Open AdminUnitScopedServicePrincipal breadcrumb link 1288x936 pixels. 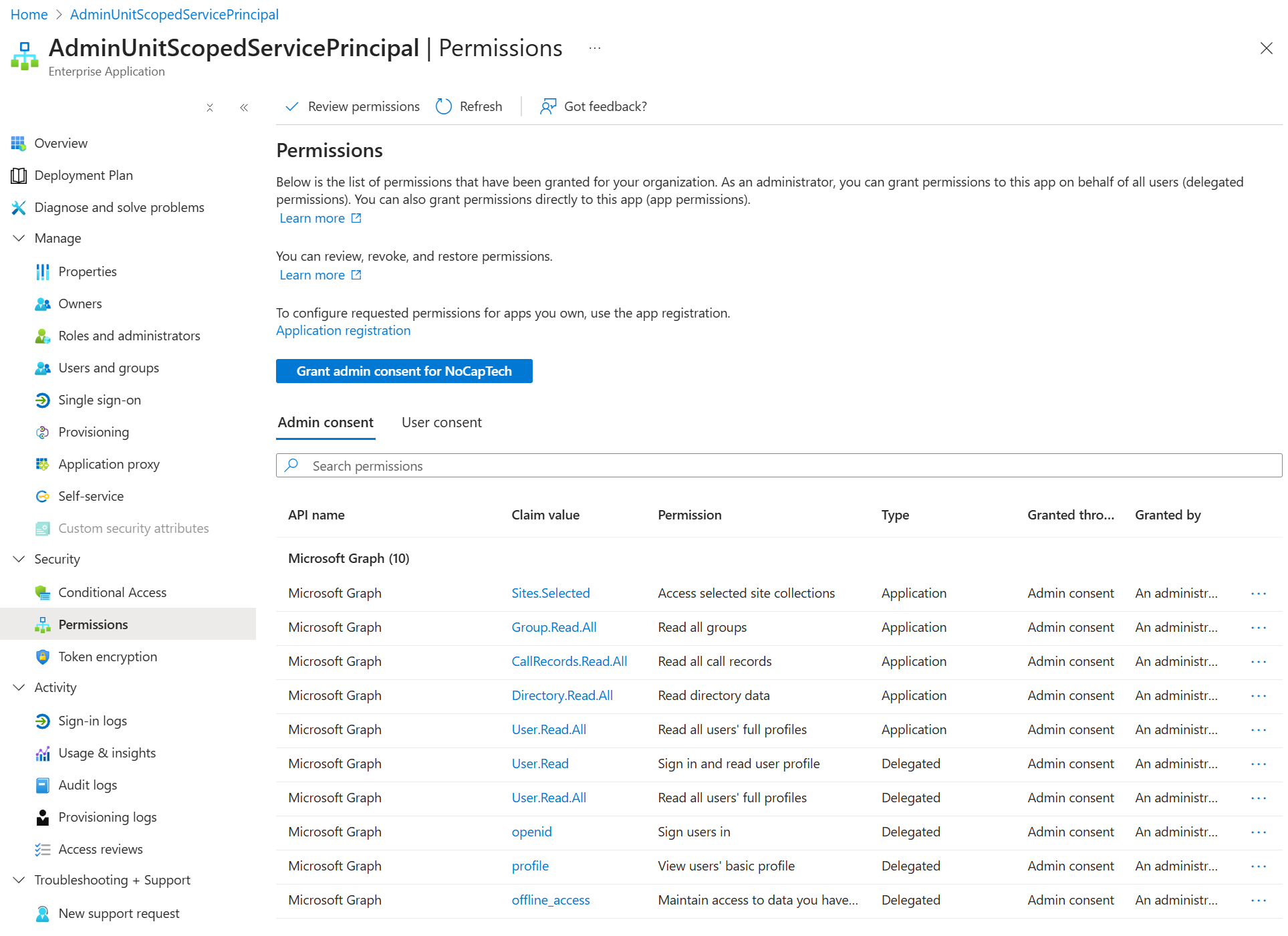point(174,14)
